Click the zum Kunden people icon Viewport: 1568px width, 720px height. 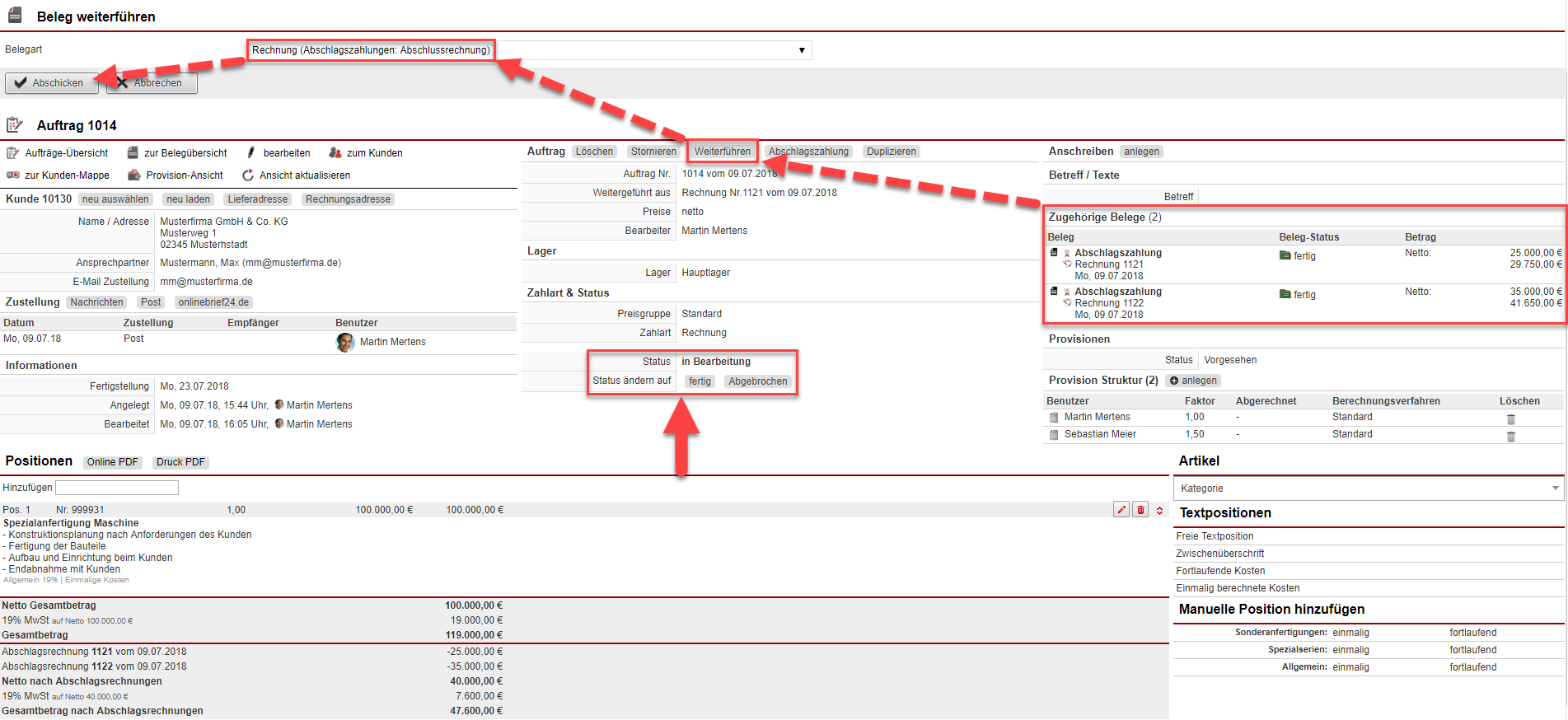pos(335,152)
